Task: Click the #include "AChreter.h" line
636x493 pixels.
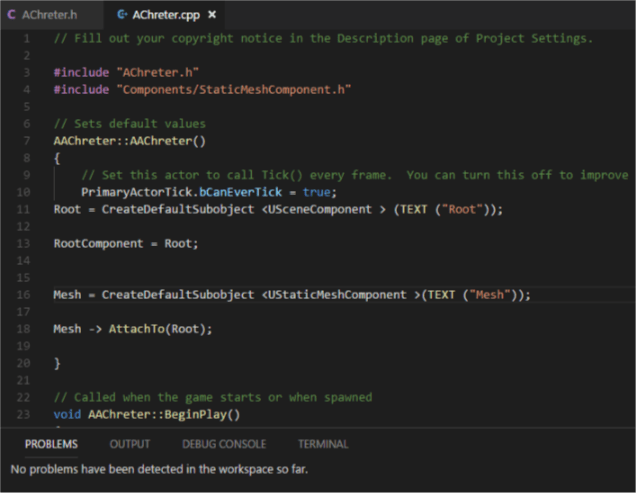Action: [x=126, y=73]
